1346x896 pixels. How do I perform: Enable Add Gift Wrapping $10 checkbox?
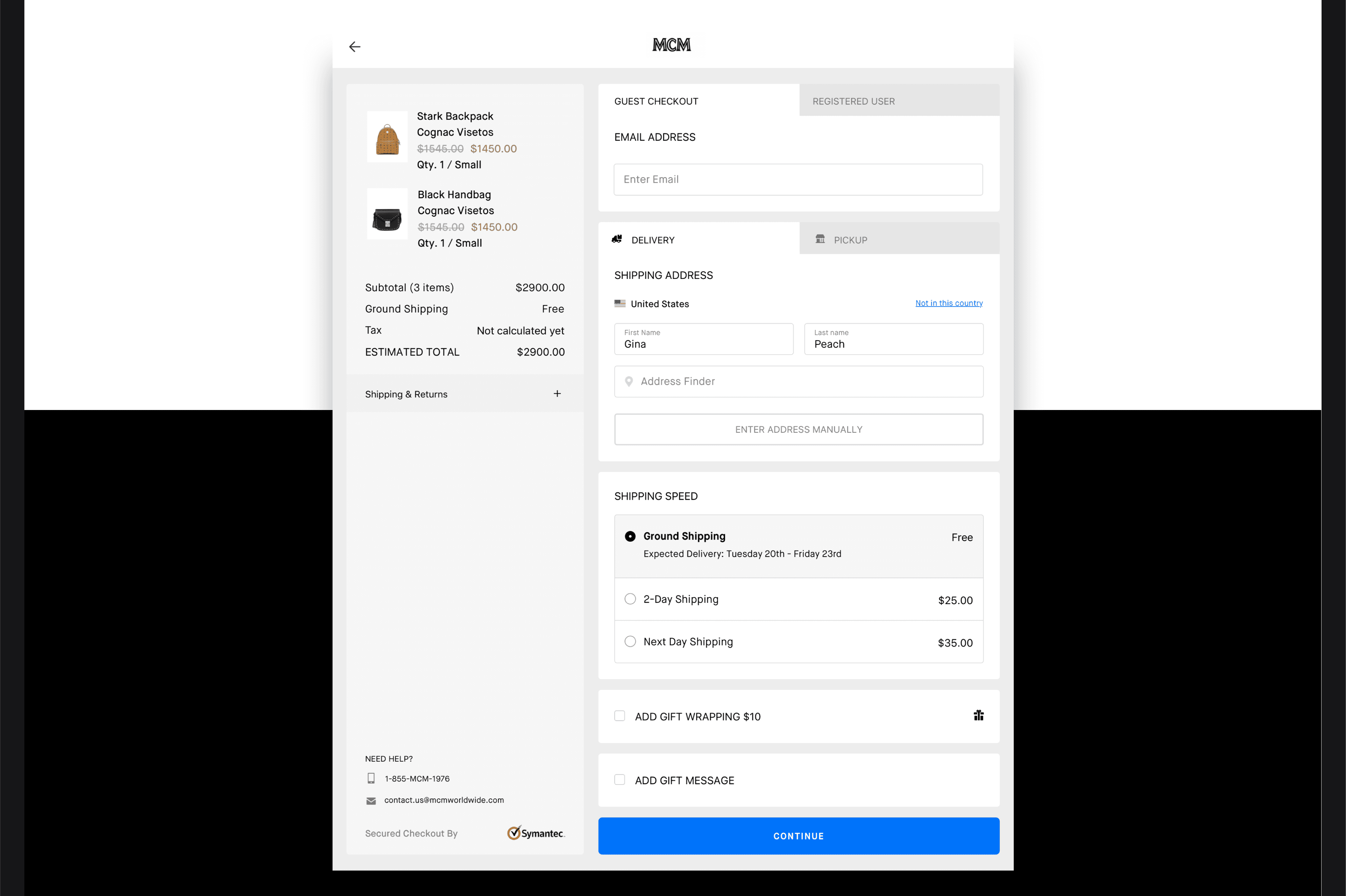[x=620, y=716]
